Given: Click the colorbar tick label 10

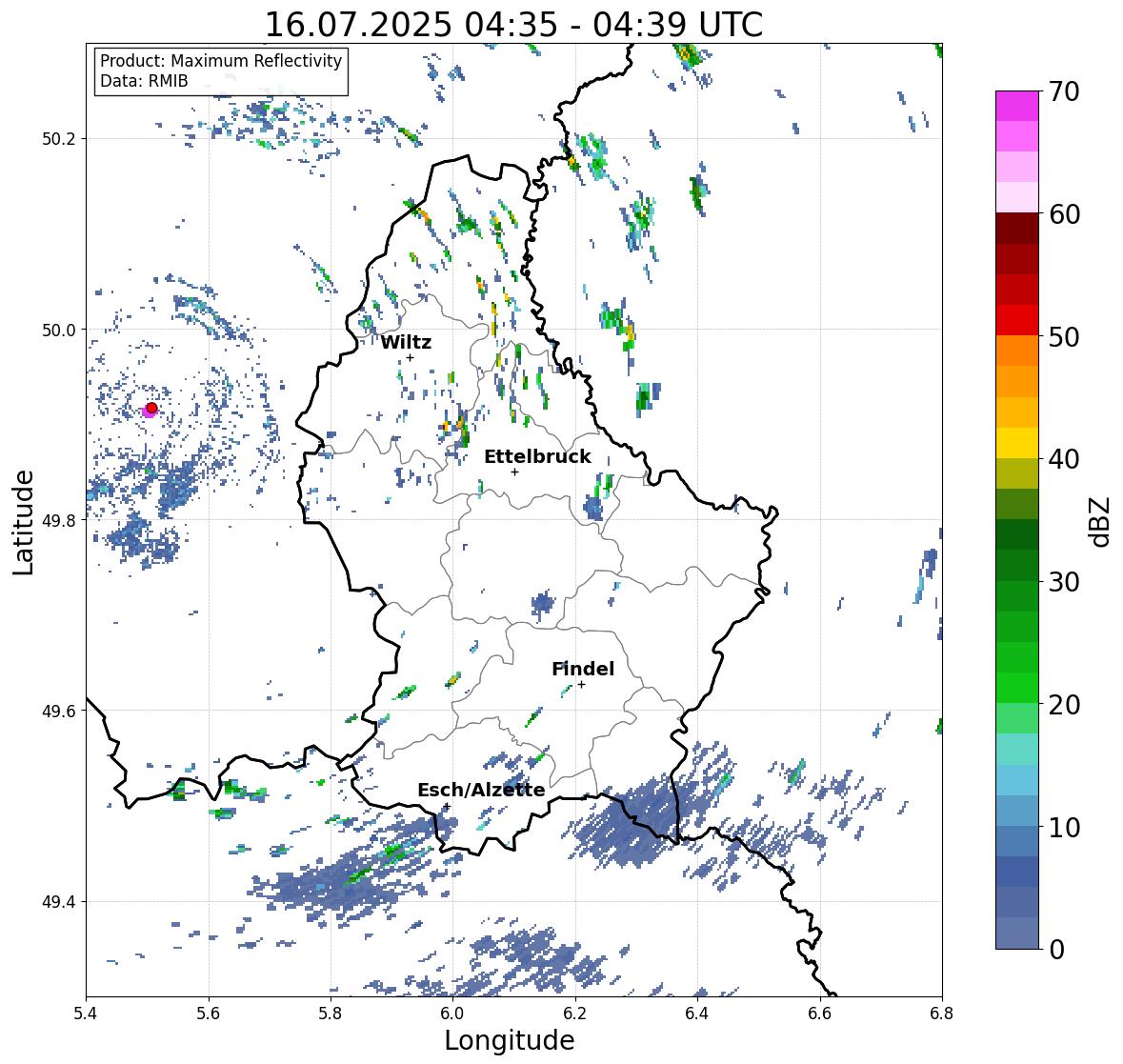Looking at the screenshot, I should (1064, 827).
